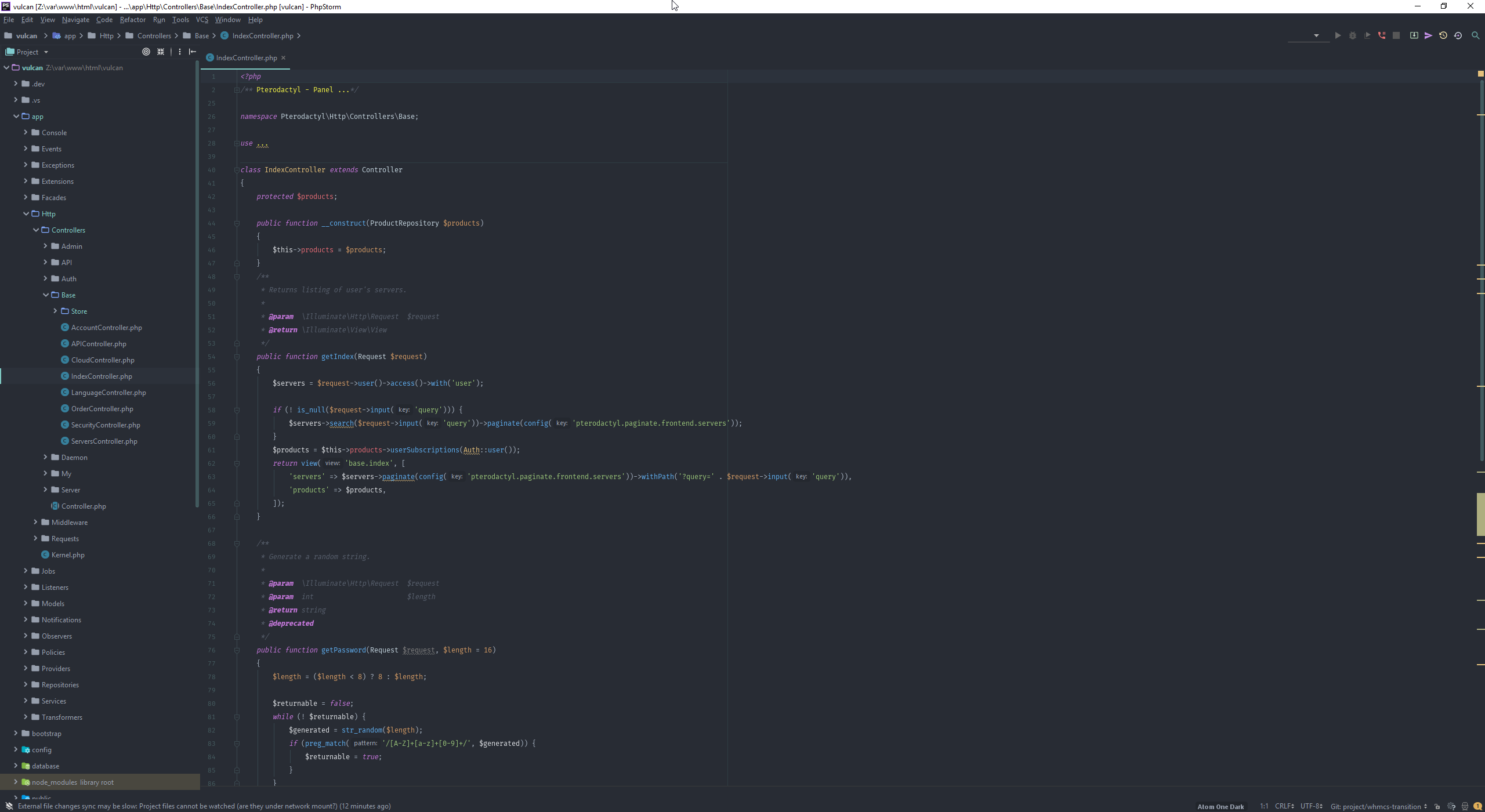
Task: Click the red debug listener phone icon
Action: [1382, 35]
